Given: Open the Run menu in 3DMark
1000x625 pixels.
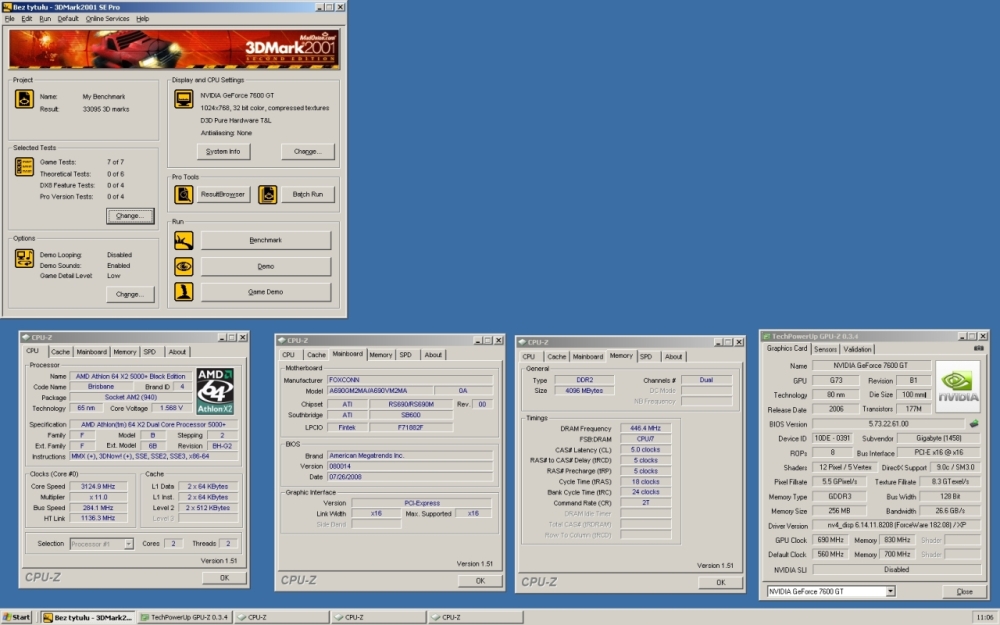Looking at the screenshot, I should pyautogui.click(x=45, y=18).
